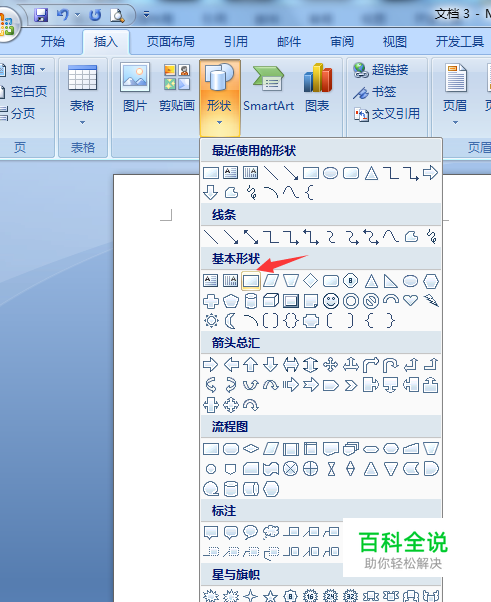491x602 pixels.
Task: Choose the heart shape
Action: pos(410,300)
